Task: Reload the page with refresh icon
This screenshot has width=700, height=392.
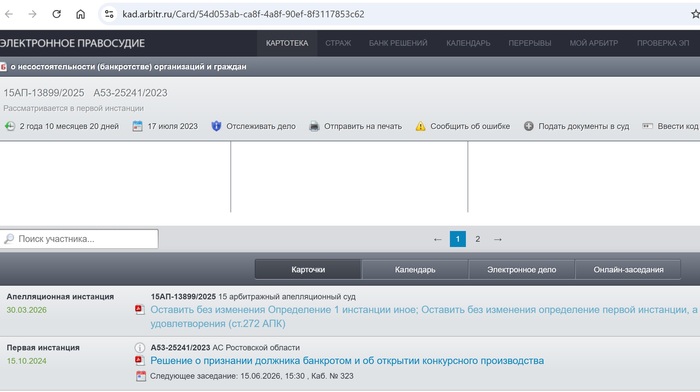Action: coord(56,14)
